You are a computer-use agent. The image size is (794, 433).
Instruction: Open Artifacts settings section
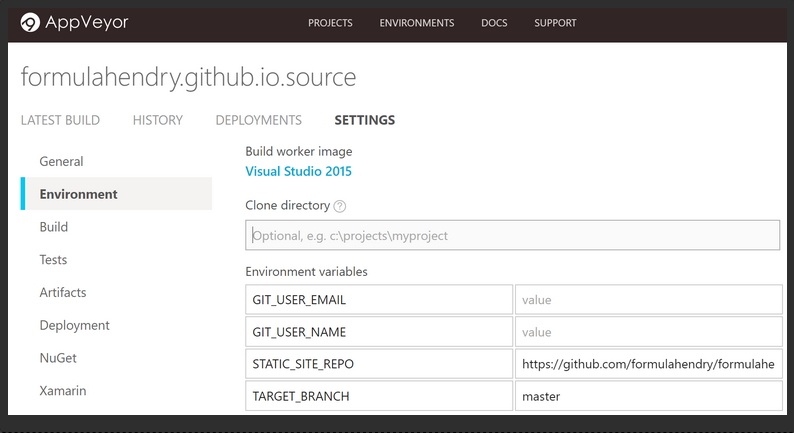click(x=63, y=292)
